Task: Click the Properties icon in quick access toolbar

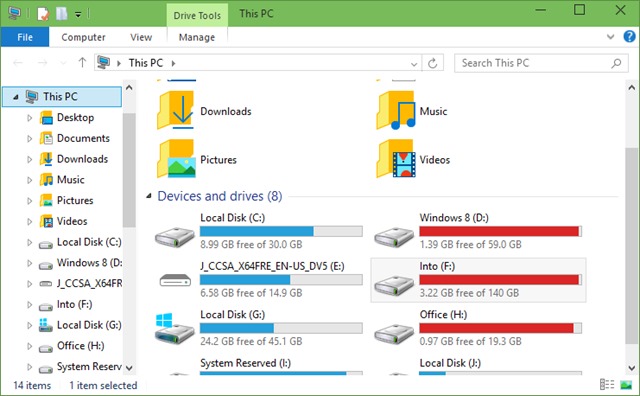Action: [x=43, y=14]
